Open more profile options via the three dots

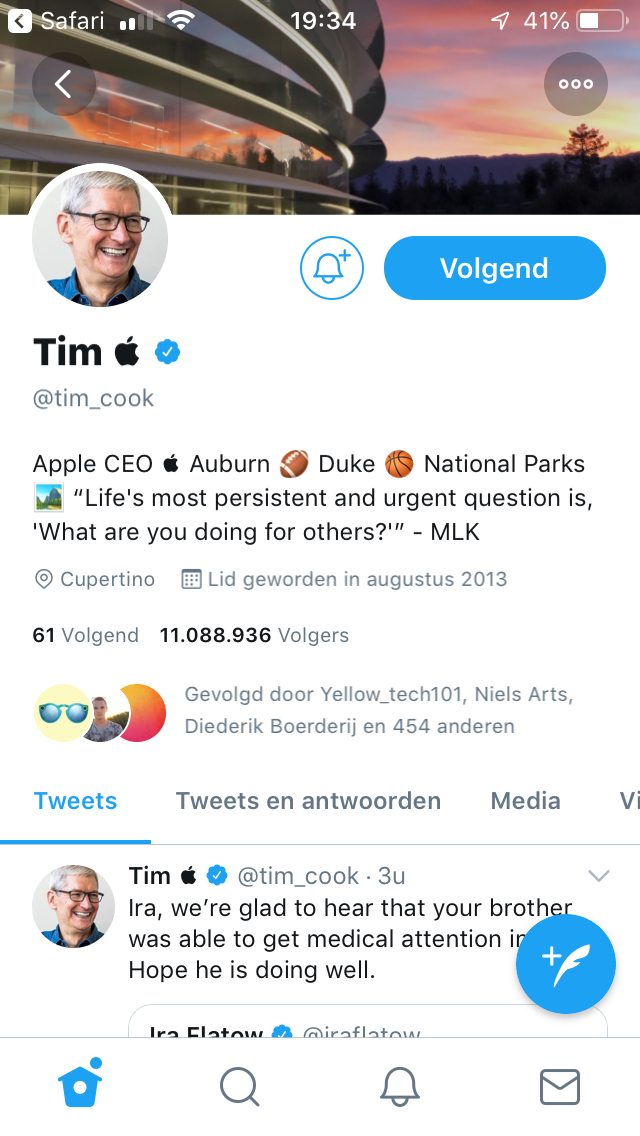575,84
